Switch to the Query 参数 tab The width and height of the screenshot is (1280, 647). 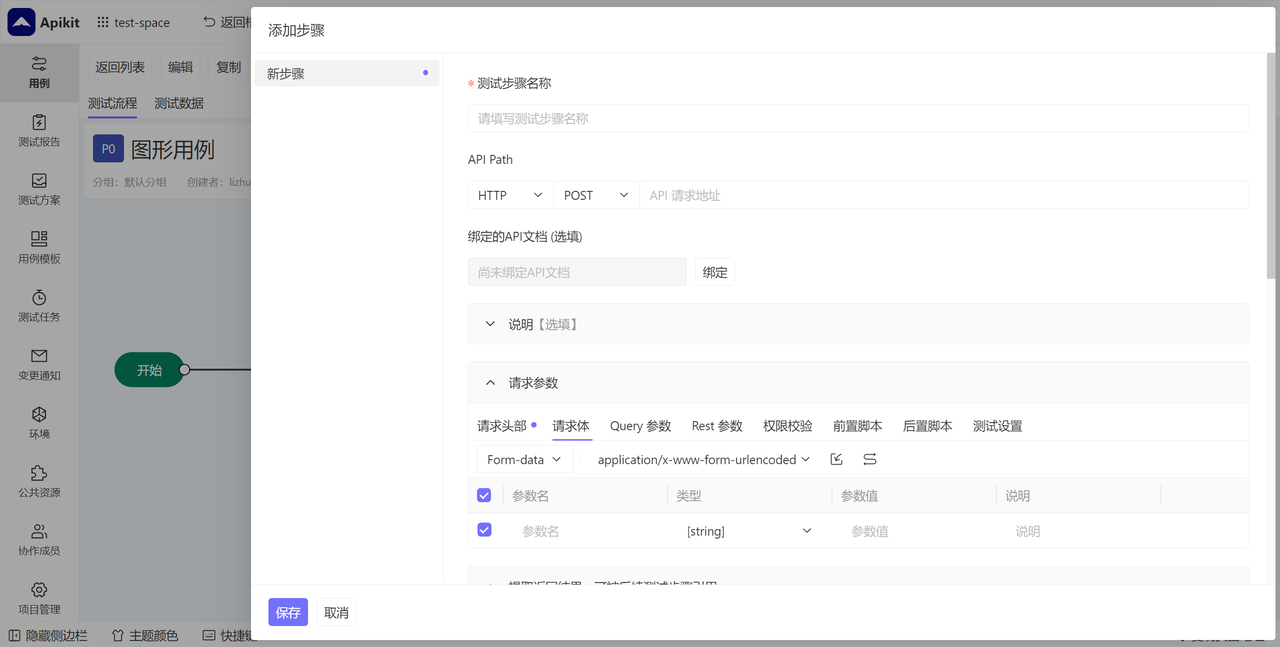click(x=640, y=426)
